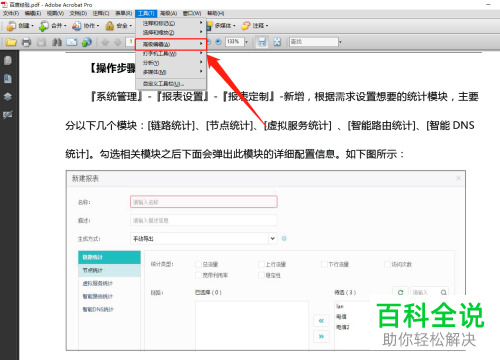Image resolution: width=500 pixels, height=360 pixels.
Task: Click the 注释 (Comment) speech bubble icon
Action: tap(246, 26)
